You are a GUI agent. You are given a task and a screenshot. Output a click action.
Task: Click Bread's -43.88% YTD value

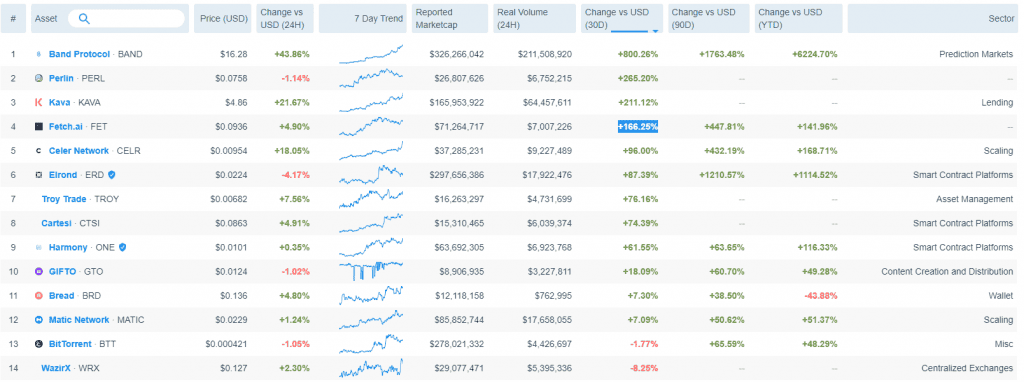(820, 296)
